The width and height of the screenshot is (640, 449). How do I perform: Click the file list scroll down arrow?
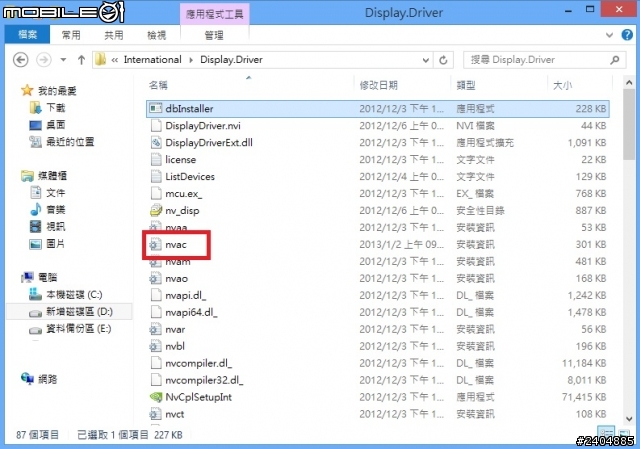pos(629,419)
